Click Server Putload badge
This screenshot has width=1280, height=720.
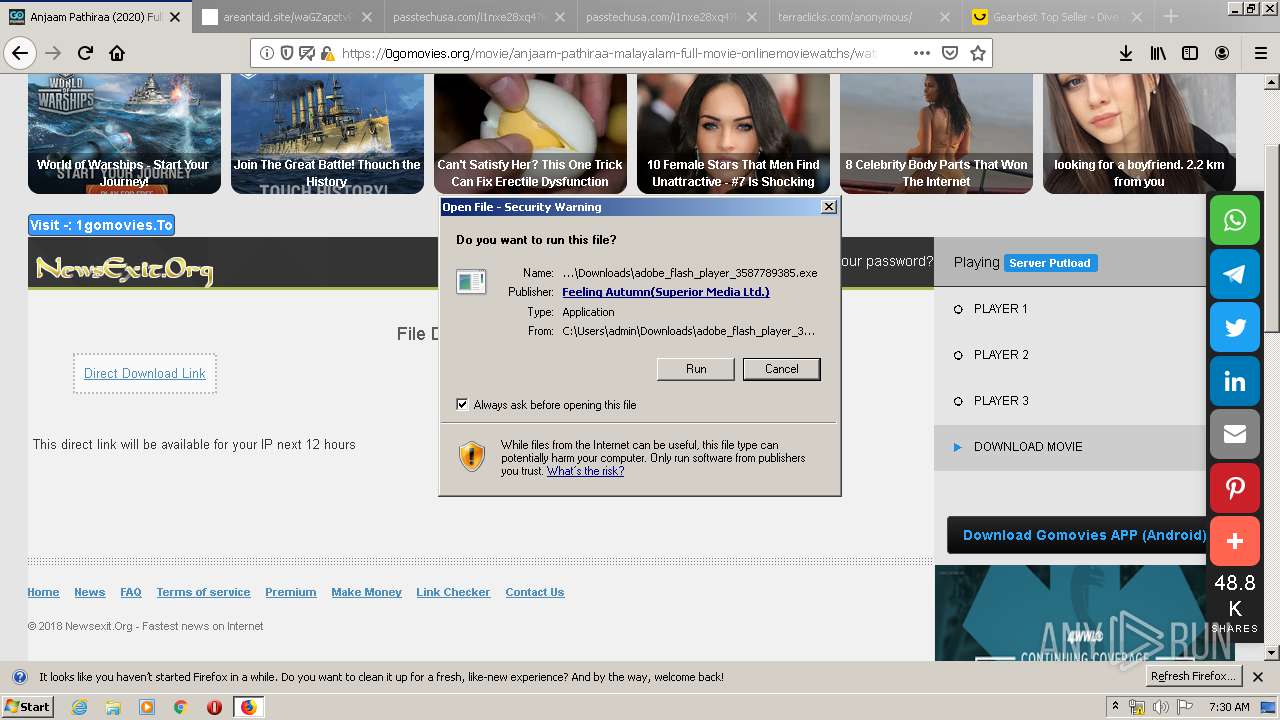[1050, 263]
